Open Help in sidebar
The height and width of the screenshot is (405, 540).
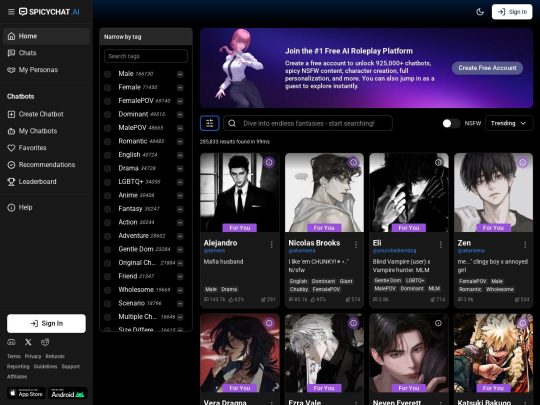coord(46,207)
